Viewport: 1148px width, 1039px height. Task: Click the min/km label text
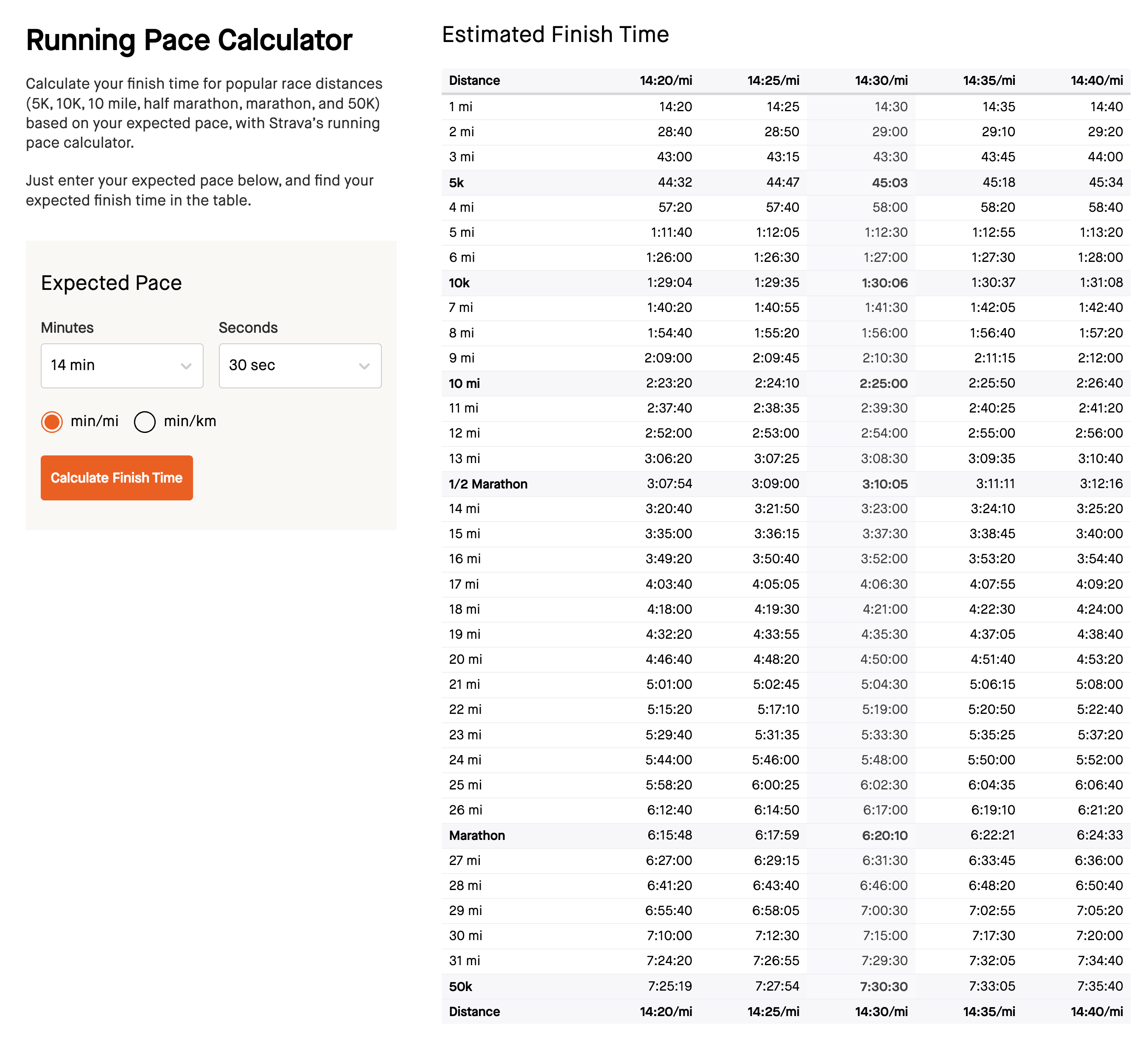point(190,421)
